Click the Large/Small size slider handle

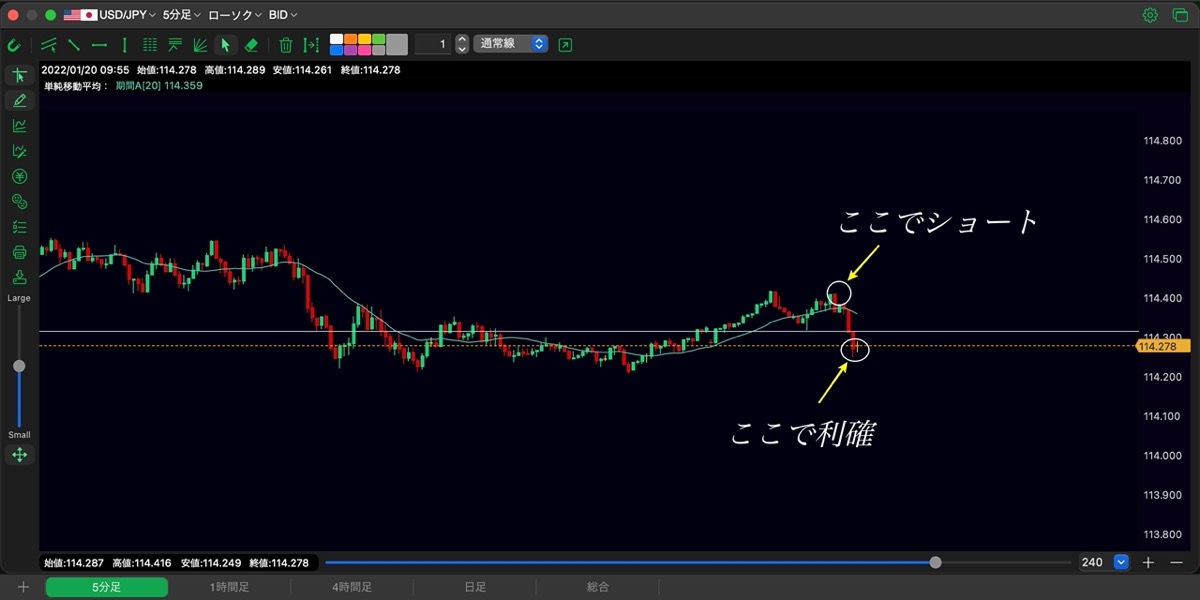19,366
